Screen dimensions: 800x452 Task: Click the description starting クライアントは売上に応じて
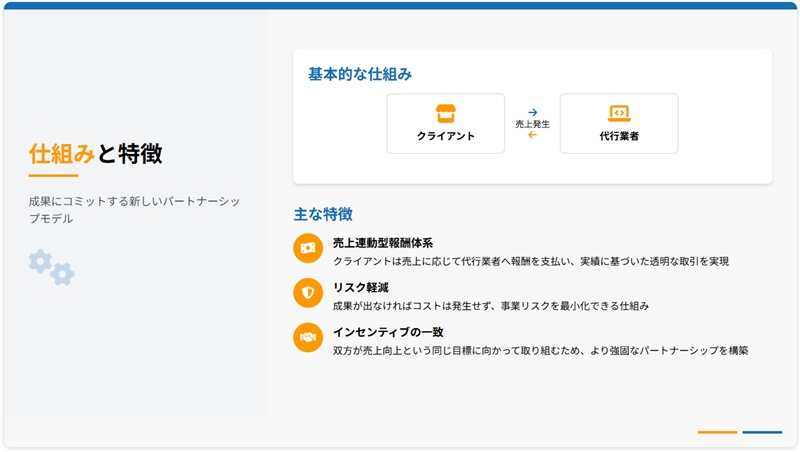531,261
